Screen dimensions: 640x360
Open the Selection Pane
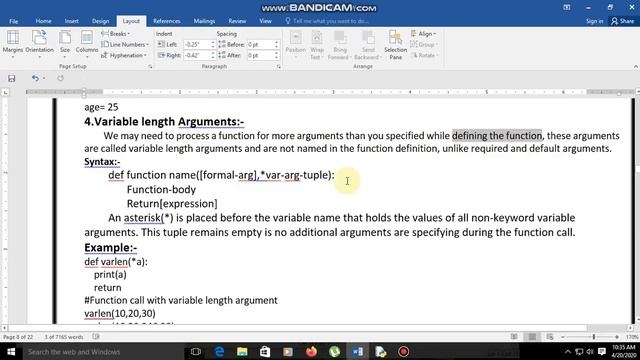click(395, 44)
